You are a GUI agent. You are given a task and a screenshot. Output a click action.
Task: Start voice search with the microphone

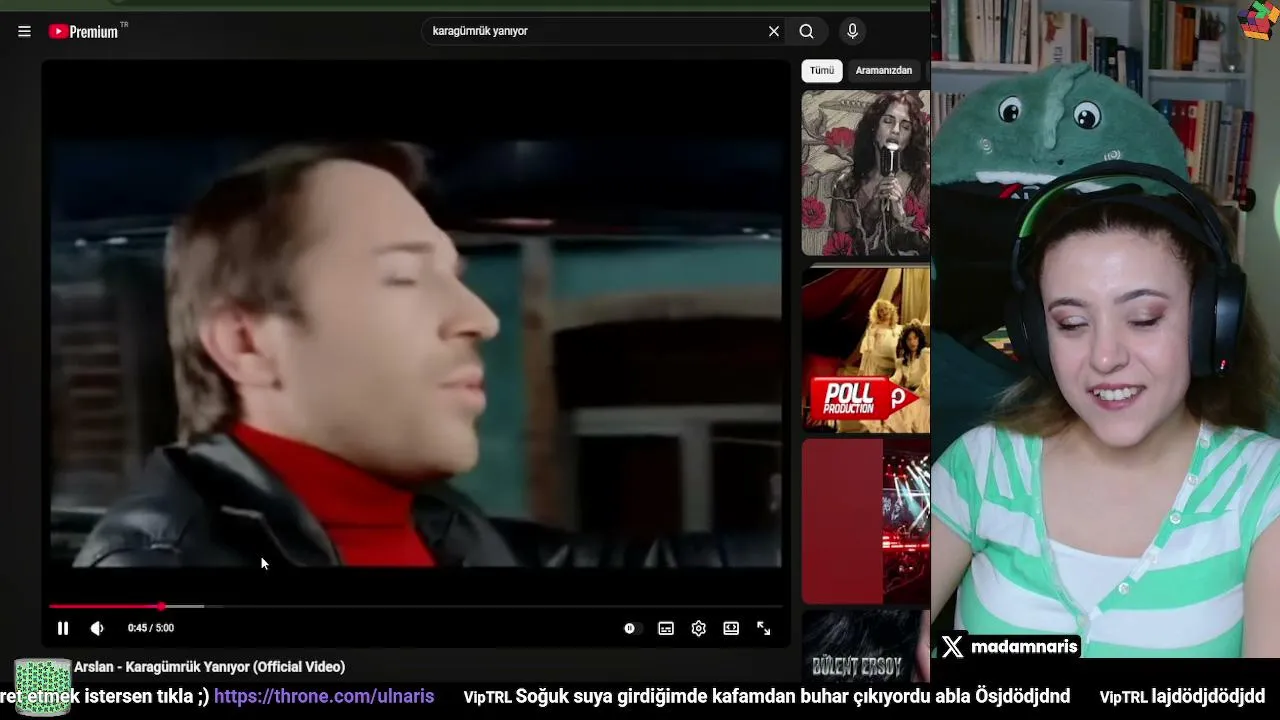click(852, 31)
